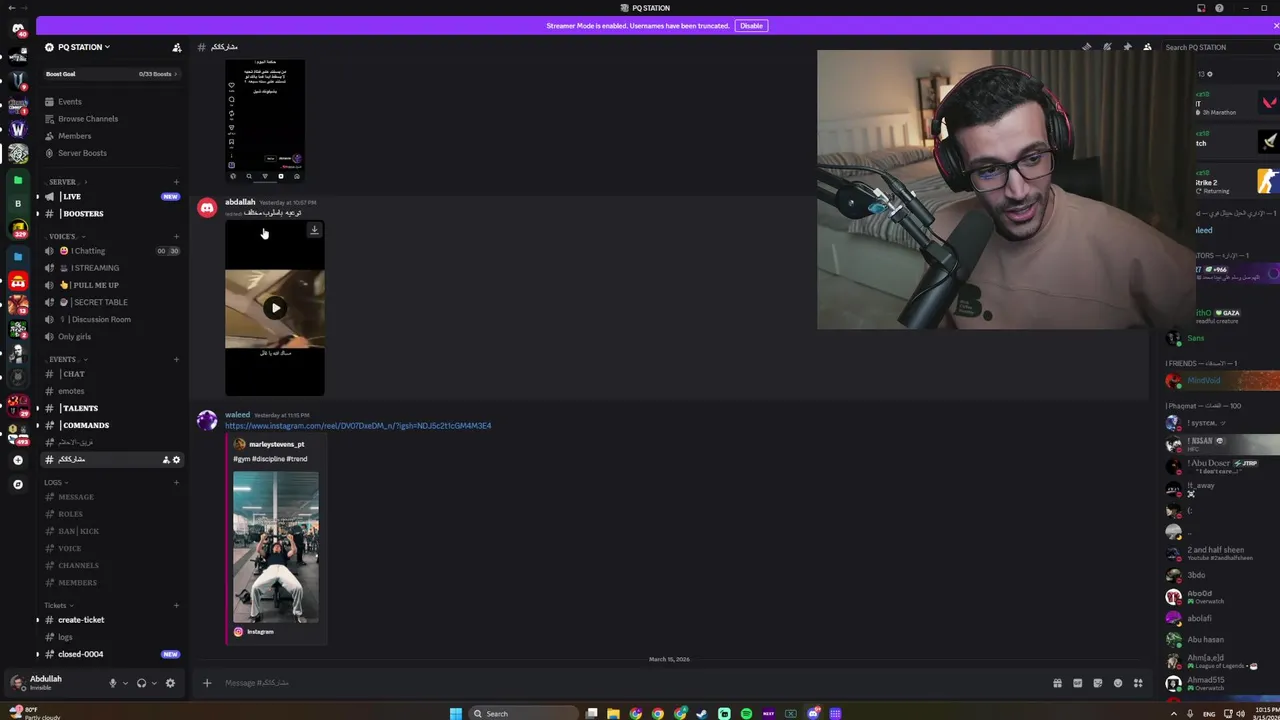Open pinned messages
The width and height of the screenshot is (1280, 720).
click(x=1127, y=47)
